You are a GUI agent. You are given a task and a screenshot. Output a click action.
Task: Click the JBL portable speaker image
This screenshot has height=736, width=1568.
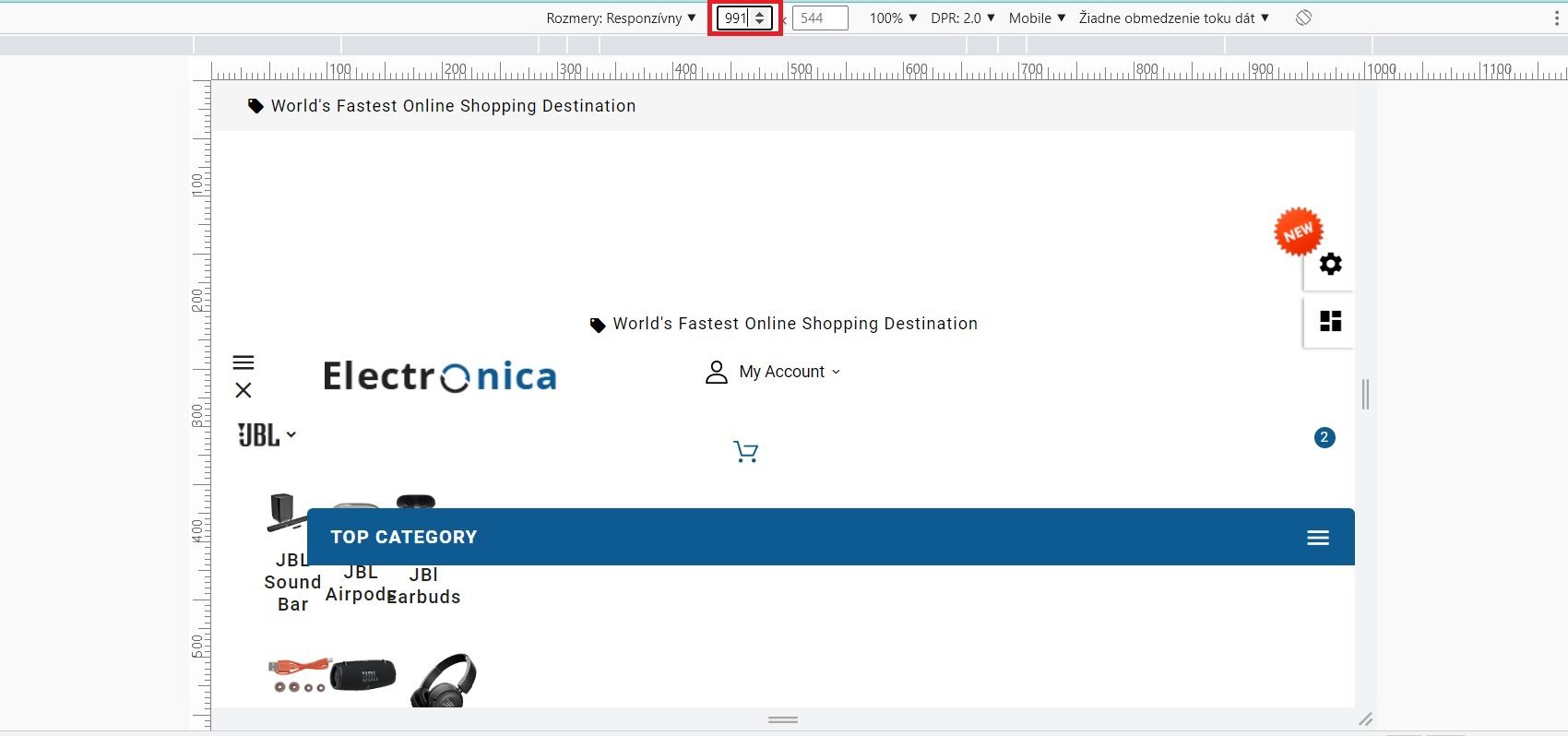[x=363, y=675]
